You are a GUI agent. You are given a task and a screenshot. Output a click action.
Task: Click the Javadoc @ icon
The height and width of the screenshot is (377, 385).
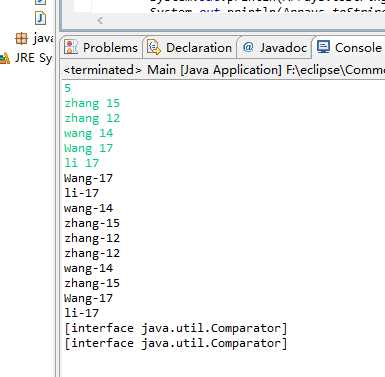tap(248, 47)
